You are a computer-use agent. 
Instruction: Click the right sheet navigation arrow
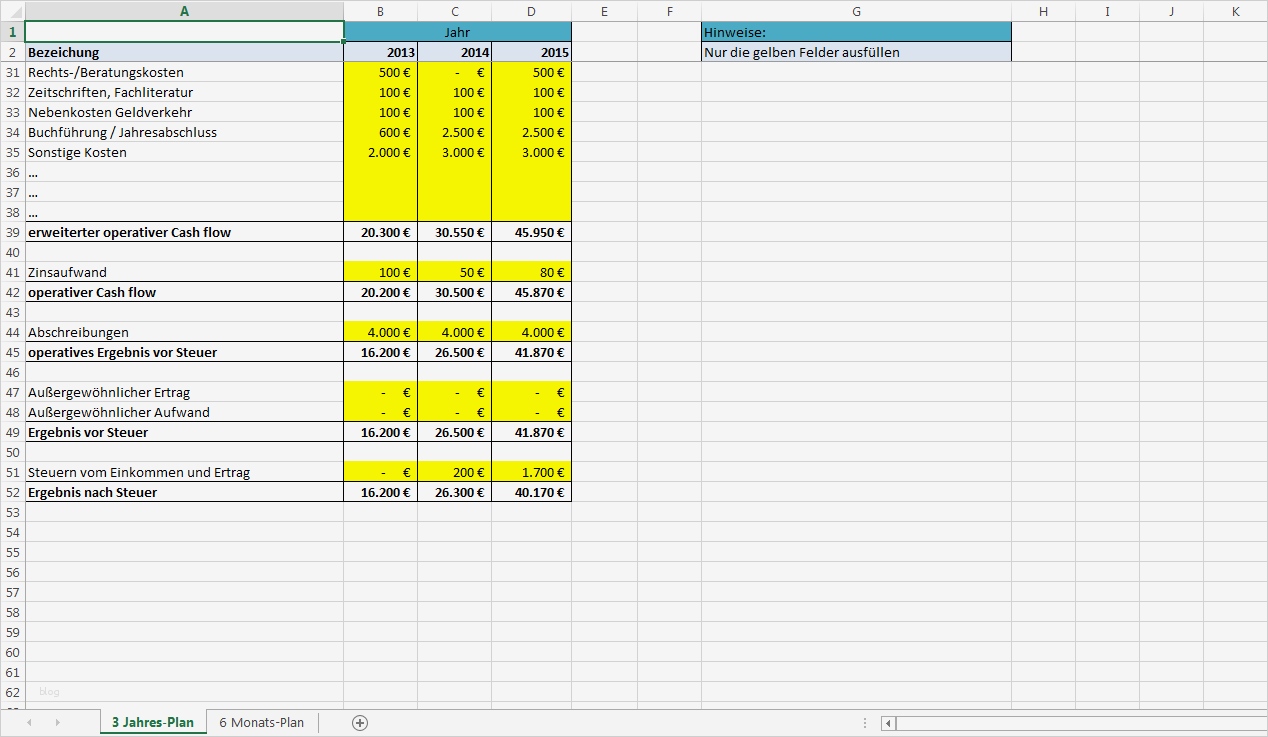(57, 722)
